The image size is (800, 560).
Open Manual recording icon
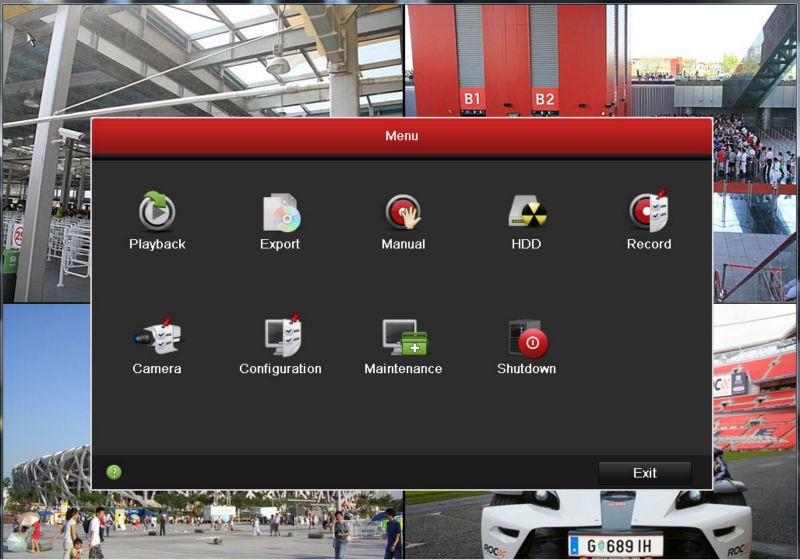coord(403,212)
